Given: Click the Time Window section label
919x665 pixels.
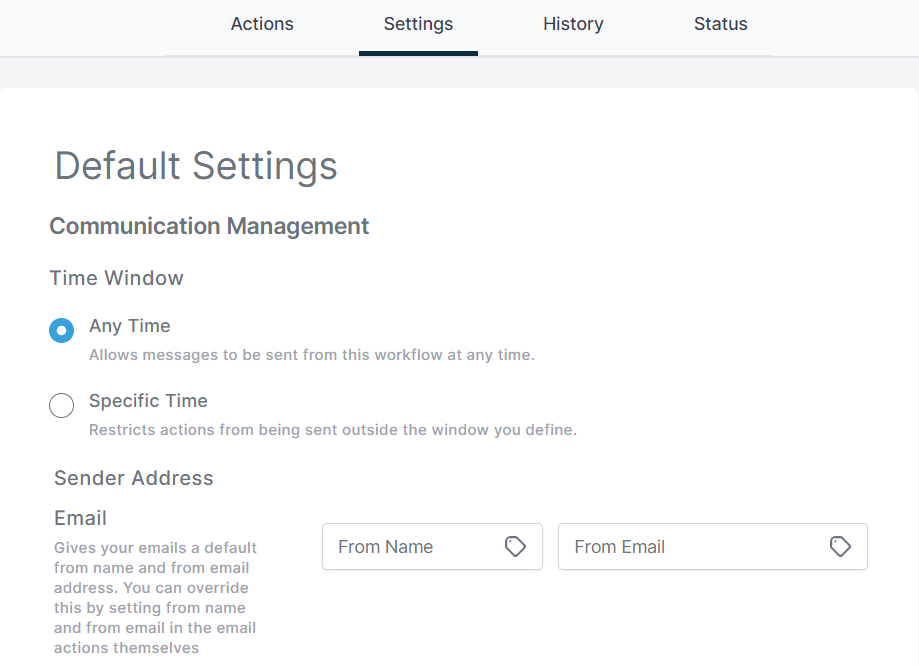Looking at the screenshot, I should click(x=116, y=278).
